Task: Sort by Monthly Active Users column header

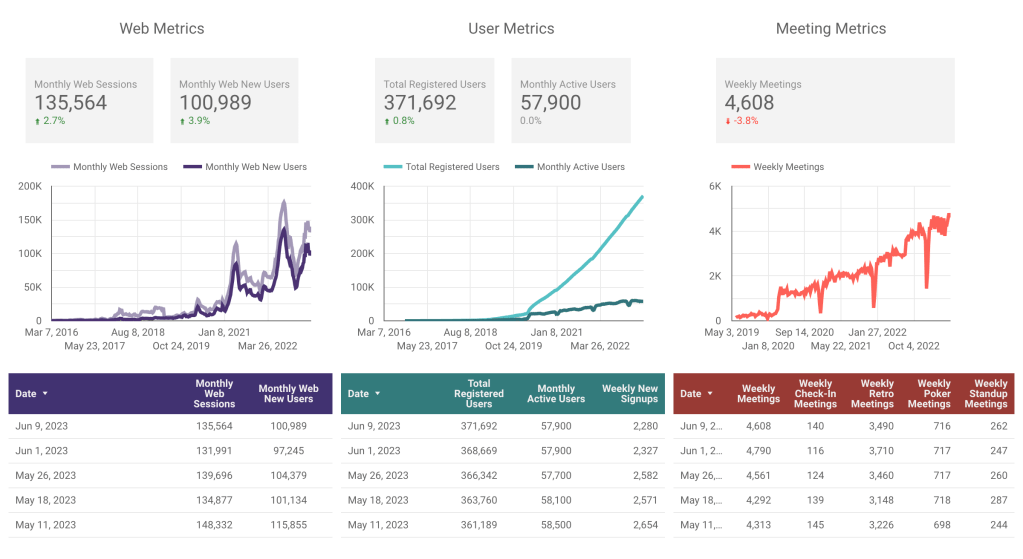Action: click(x=556, y=394)
